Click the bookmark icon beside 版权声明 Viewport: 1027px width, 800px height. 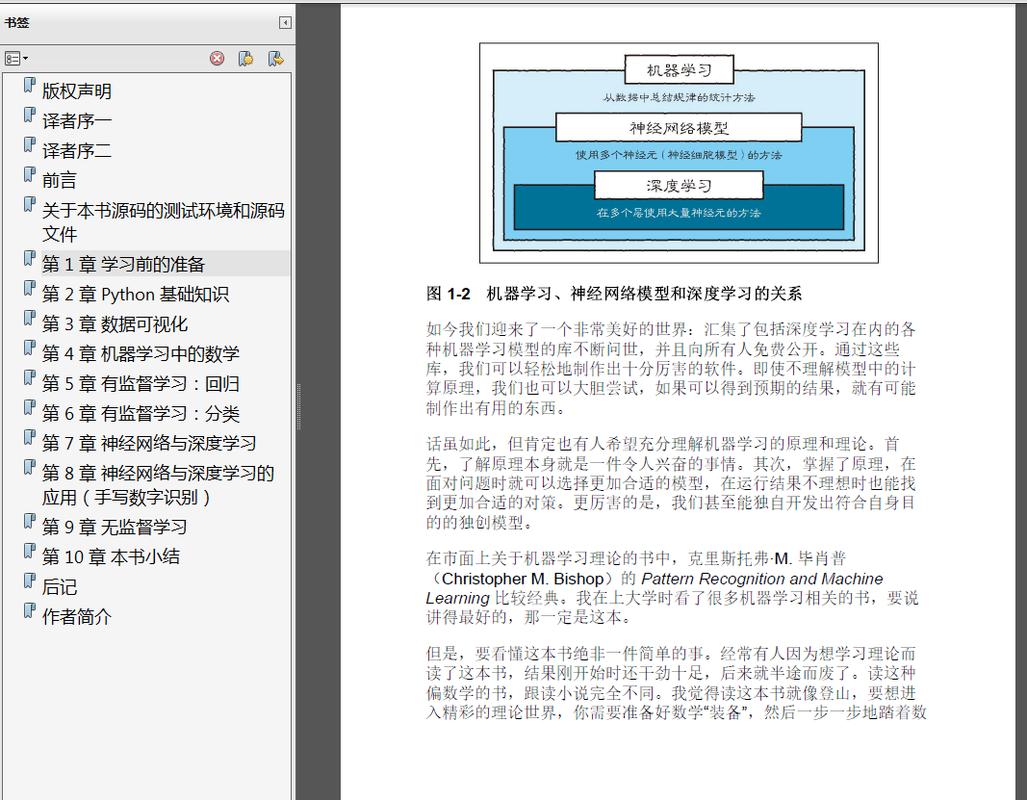click(x=28, y=88)
